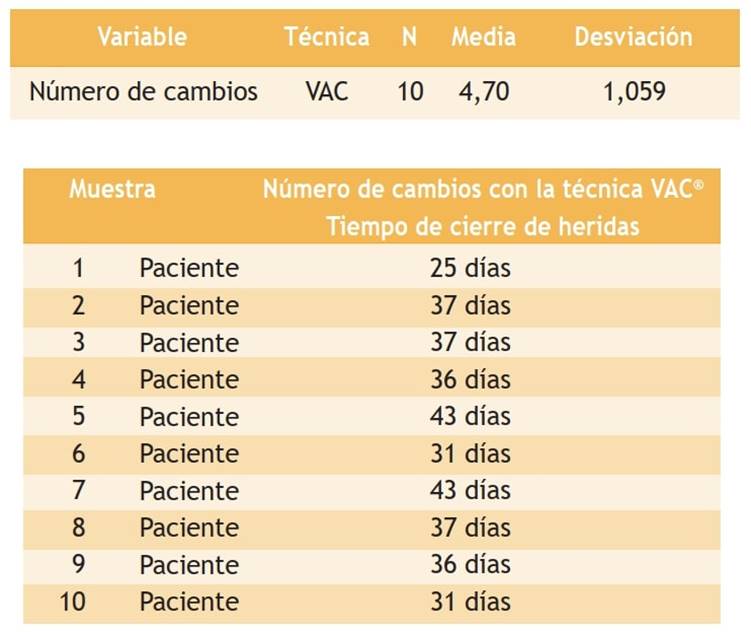Click "Número de cambios con la técnica VAC" heading
The height and width of the screenshot is (632, 751).
click(x=484, y=189)
